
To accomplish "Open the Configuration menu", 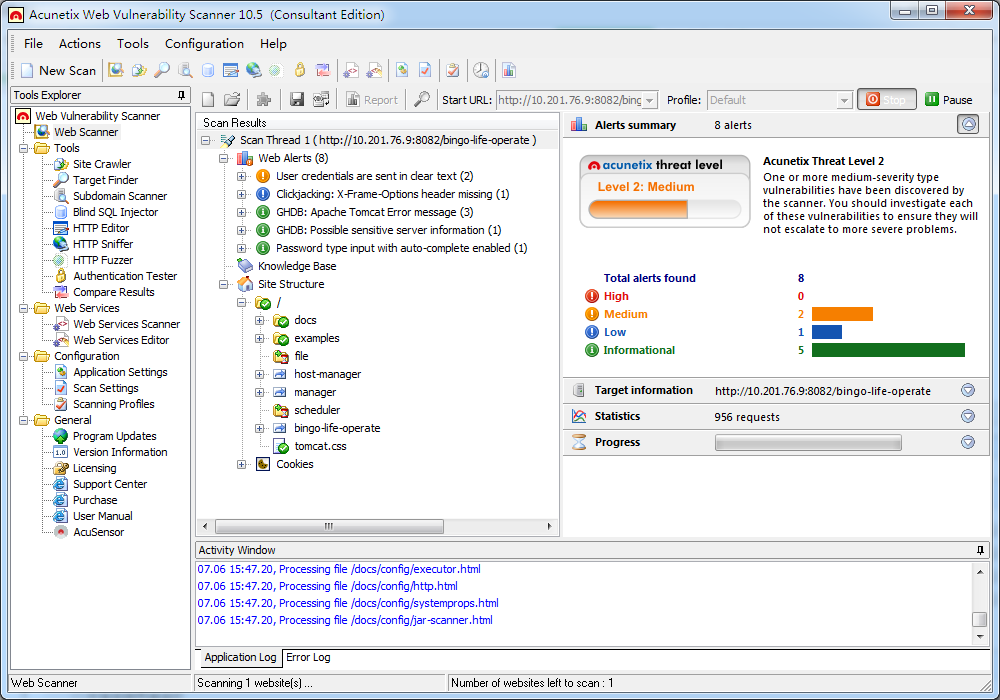I will click(x=204, y=43).
